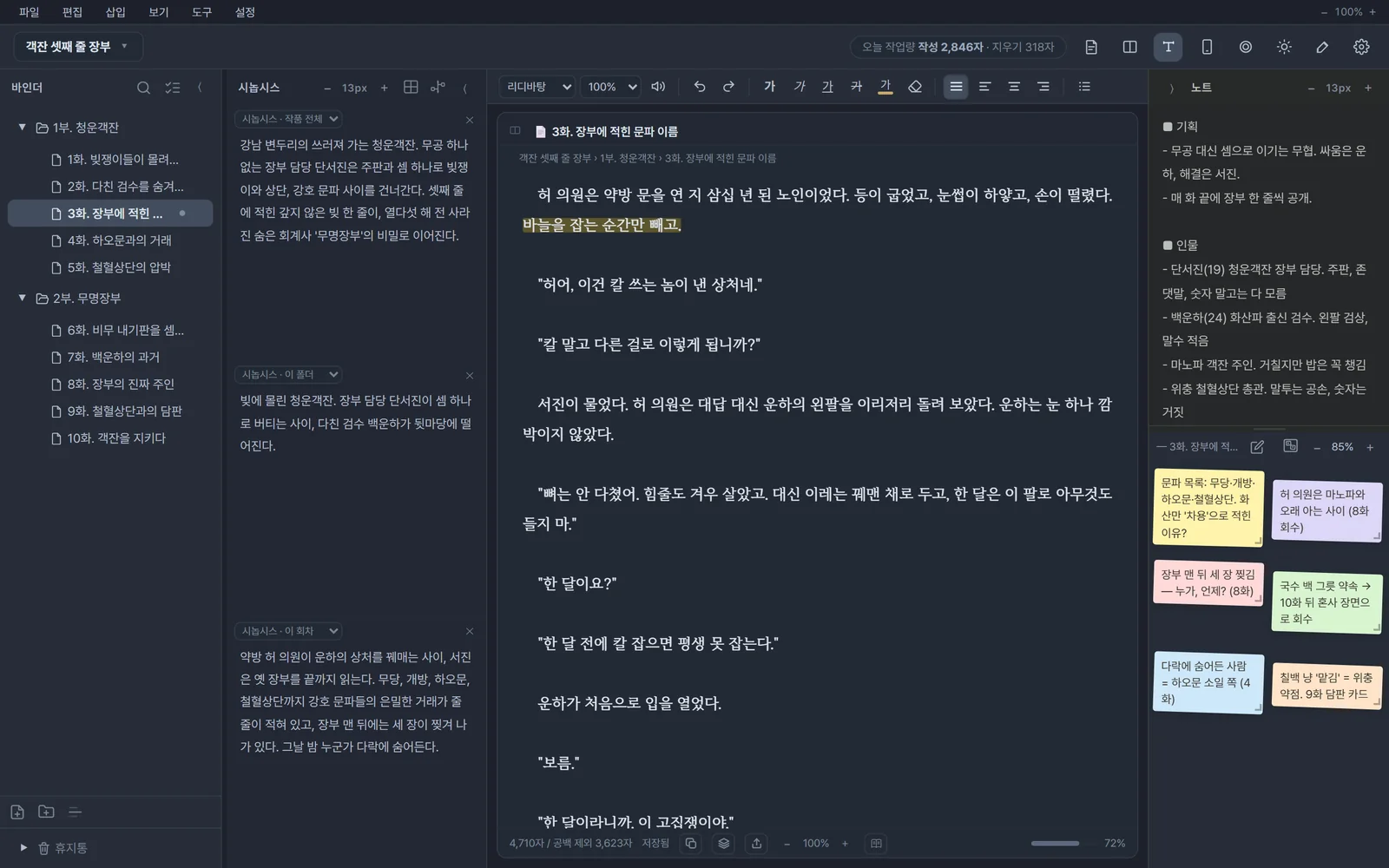Toggle bold formatting
The height and width of the screenshot is (868, 1389).
[x=770, y=87]
